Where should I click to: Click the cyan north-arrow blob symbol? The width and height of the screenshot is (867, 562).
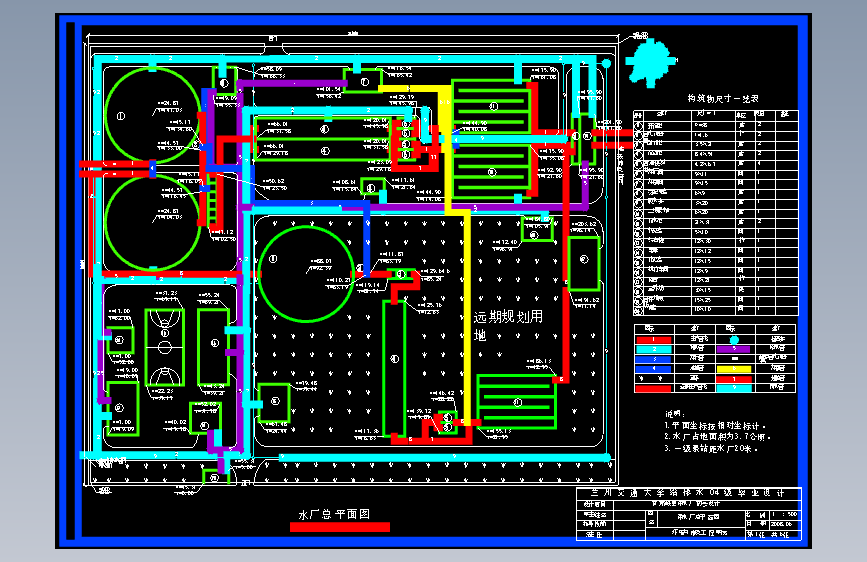pyautogui.click(x=651, y=62)
